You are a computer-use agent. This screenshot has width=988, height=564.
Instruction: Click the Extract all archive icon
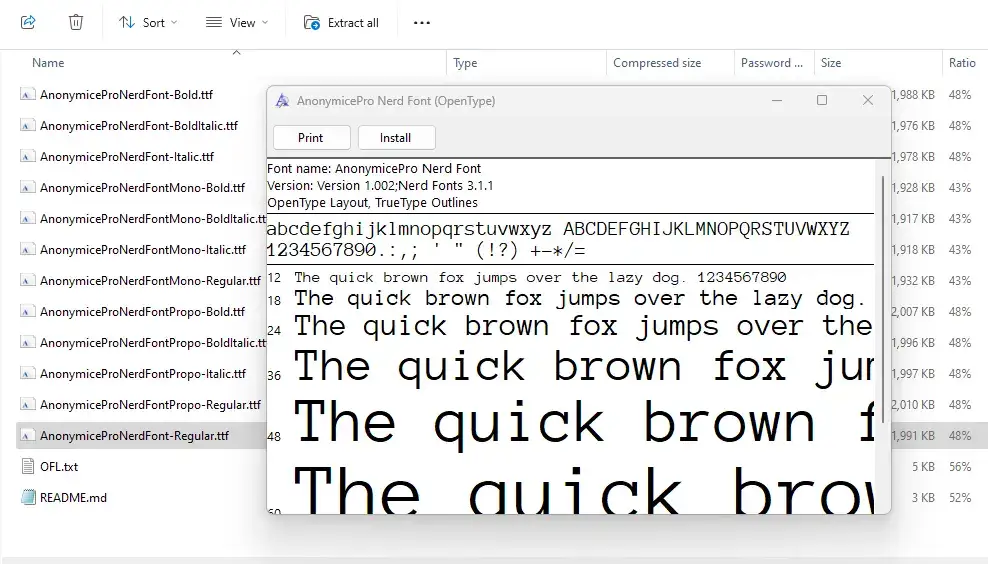pos(312,22)
